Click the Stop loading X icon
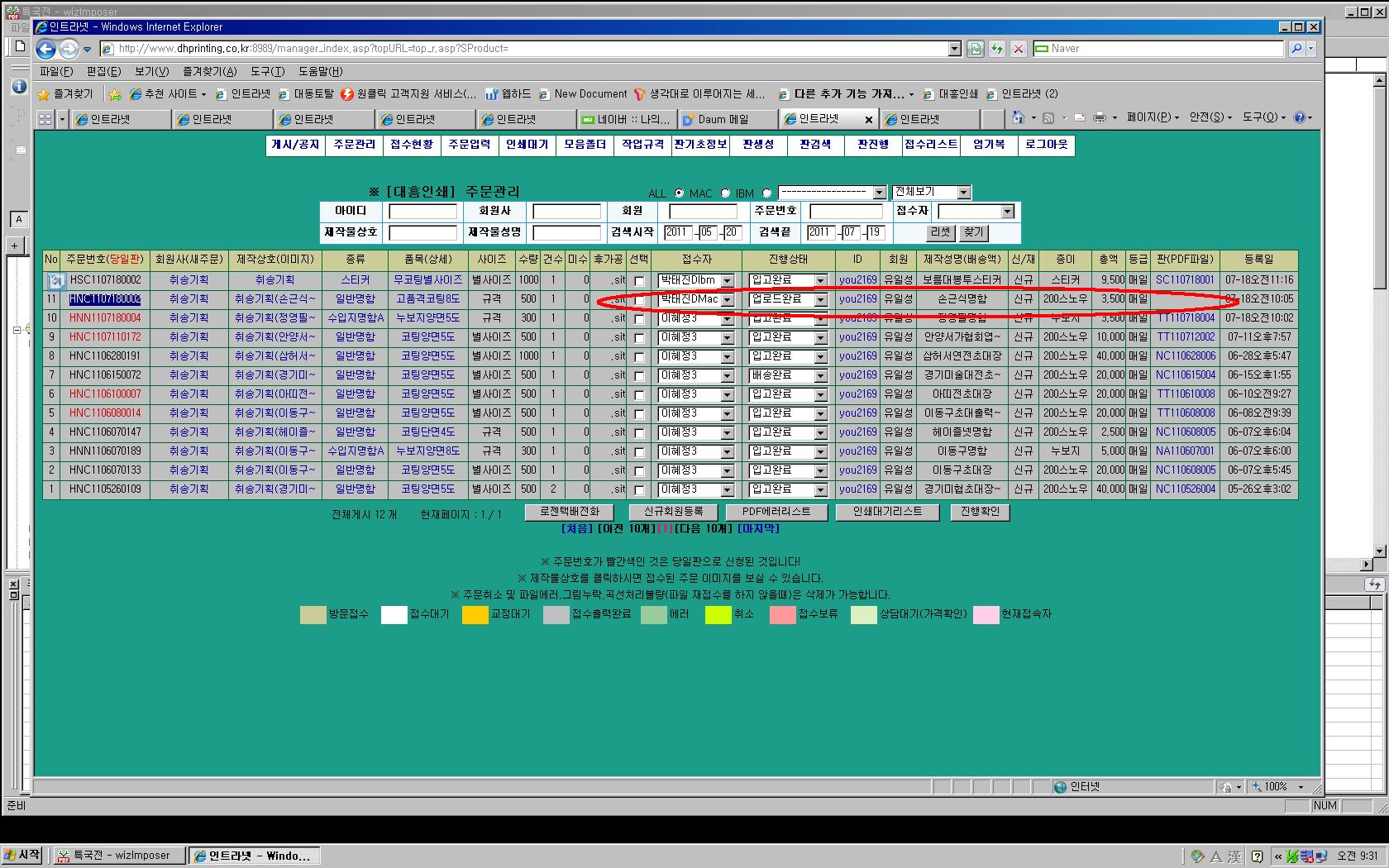 (1019, 49)
